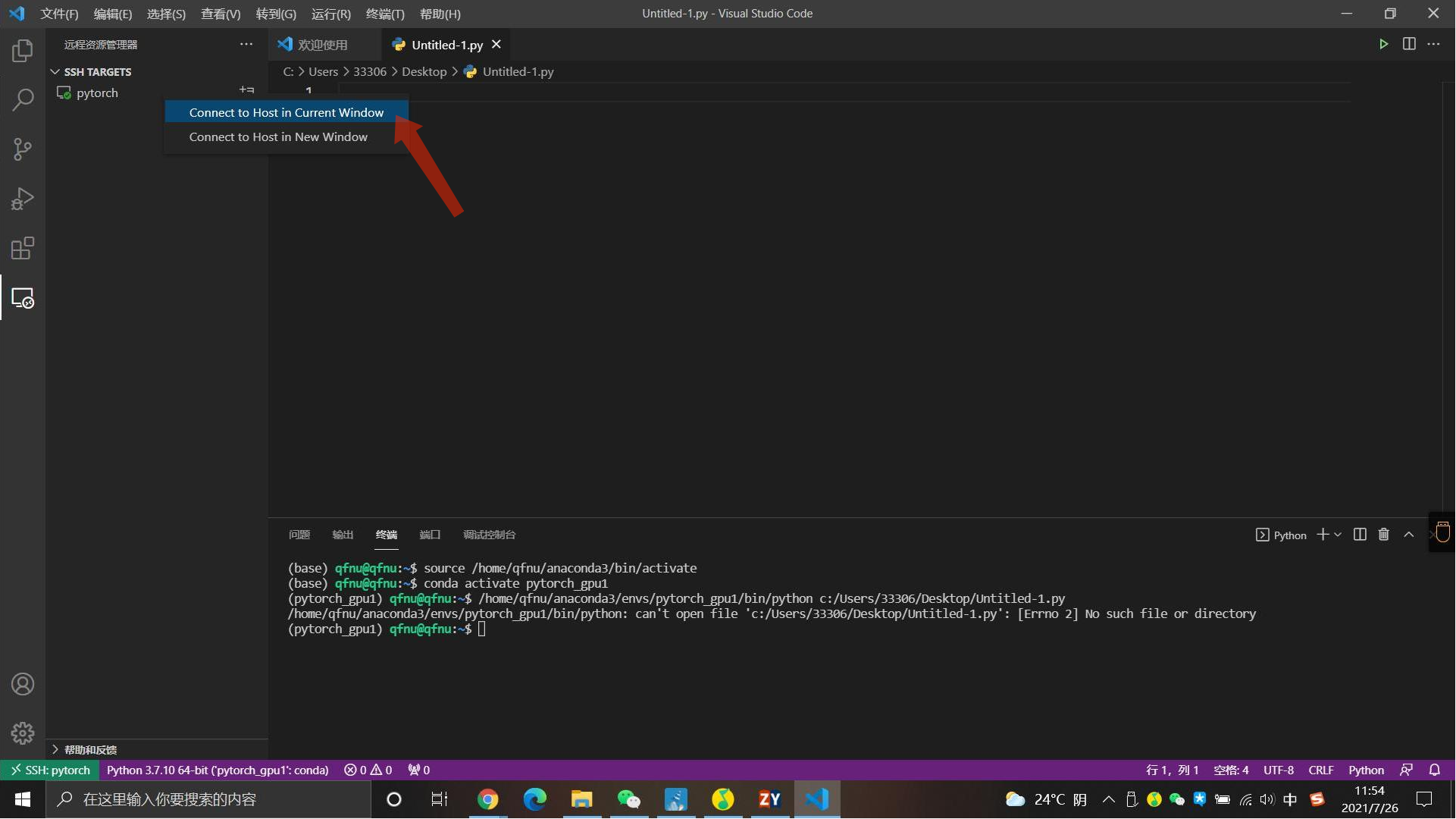Change language mode Python in status bar
The image size is (1456, 819).
[x=1366, y=770]
